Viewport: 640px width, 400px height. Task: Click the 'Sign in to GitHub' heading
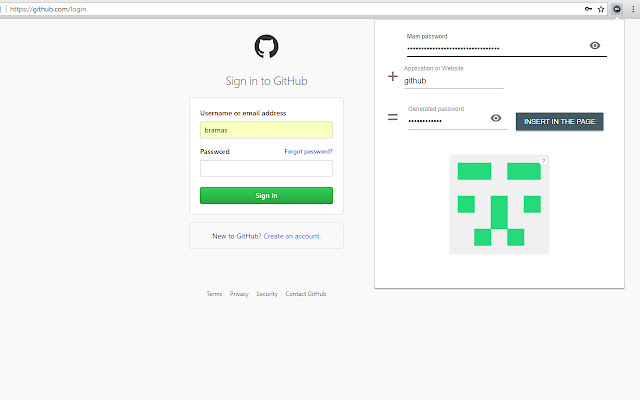[x=267, y=81]
